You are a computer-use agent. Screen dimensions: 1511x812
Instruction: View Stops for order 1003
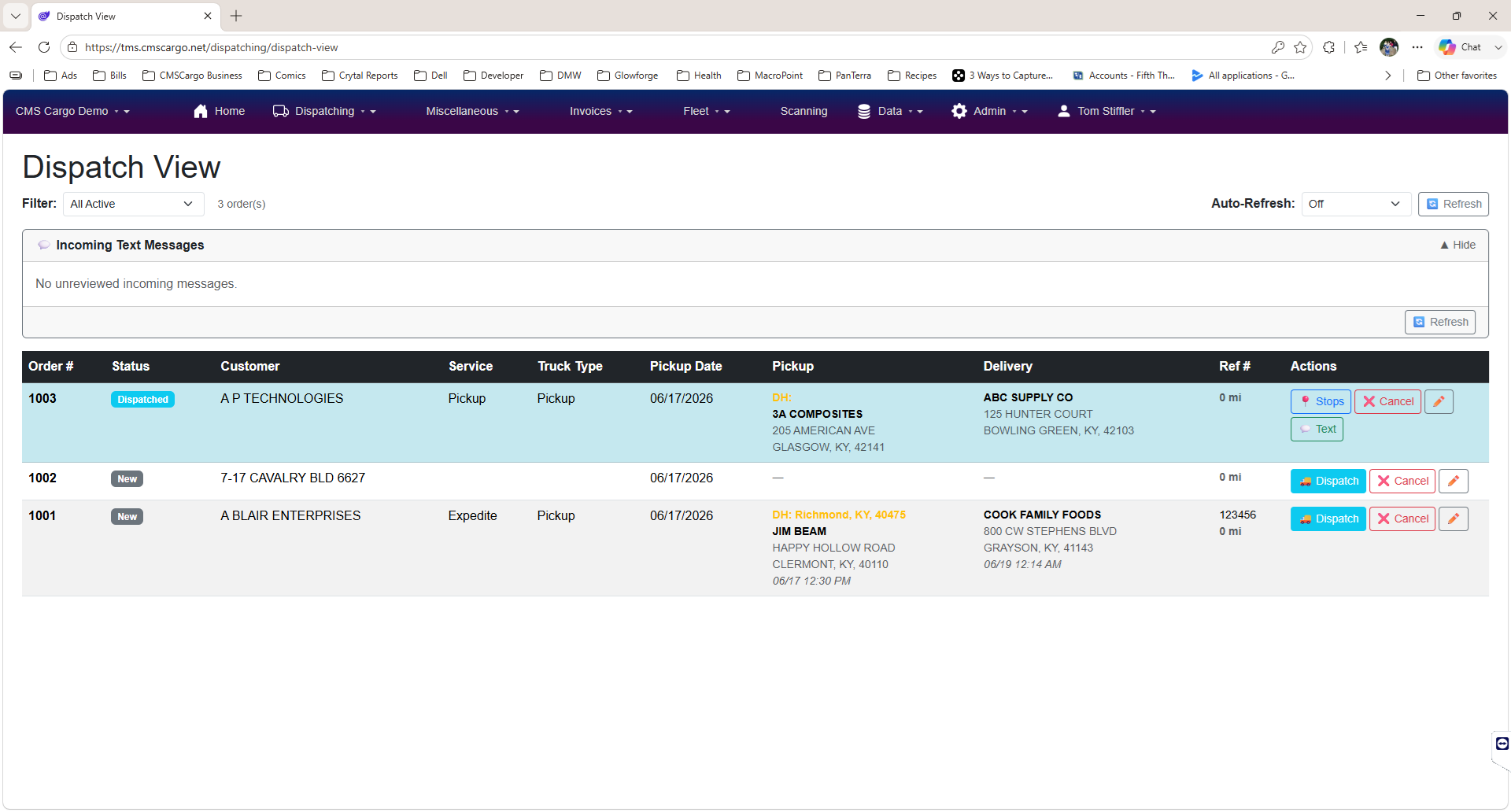[1321, 401]
